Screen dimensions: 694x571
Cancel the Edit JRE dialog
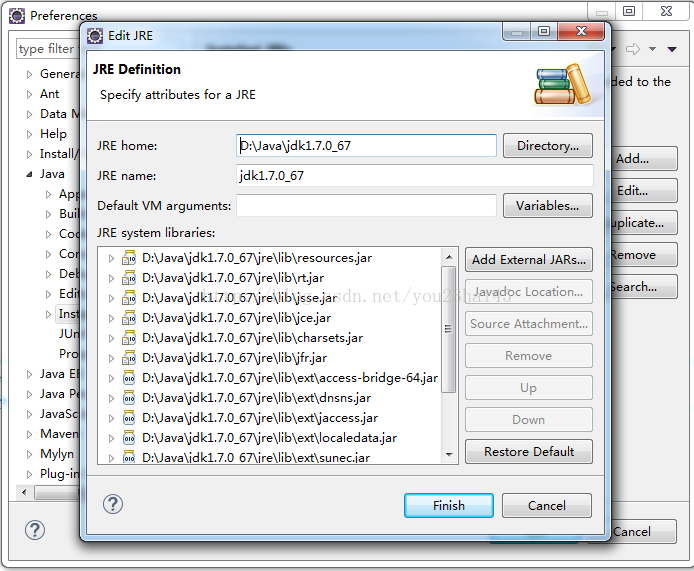coord(547,505)
